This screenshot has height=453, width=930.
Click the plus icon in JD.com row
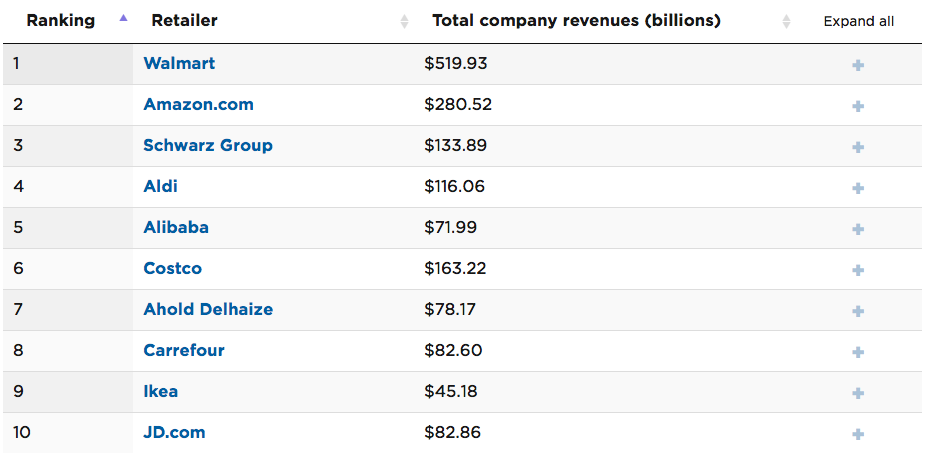click(858, 434)
